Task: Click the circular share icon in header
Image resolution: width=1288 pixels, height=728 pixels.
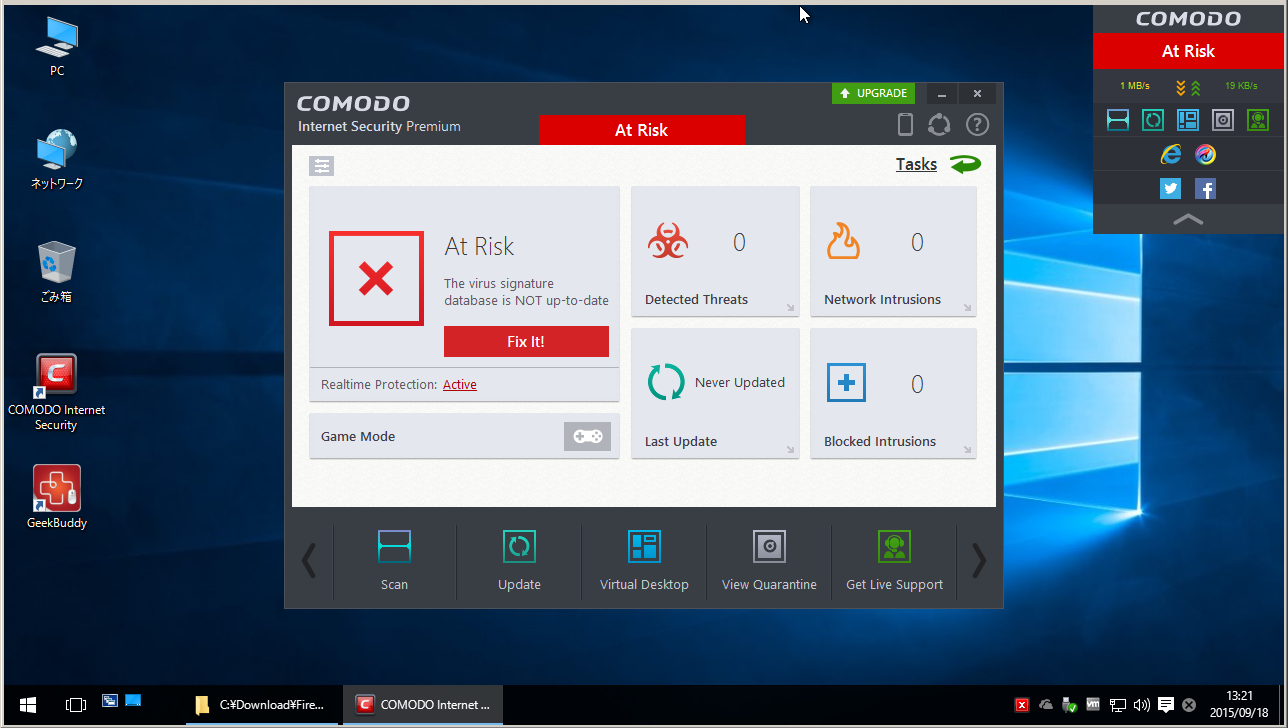Action: [939, 124]
